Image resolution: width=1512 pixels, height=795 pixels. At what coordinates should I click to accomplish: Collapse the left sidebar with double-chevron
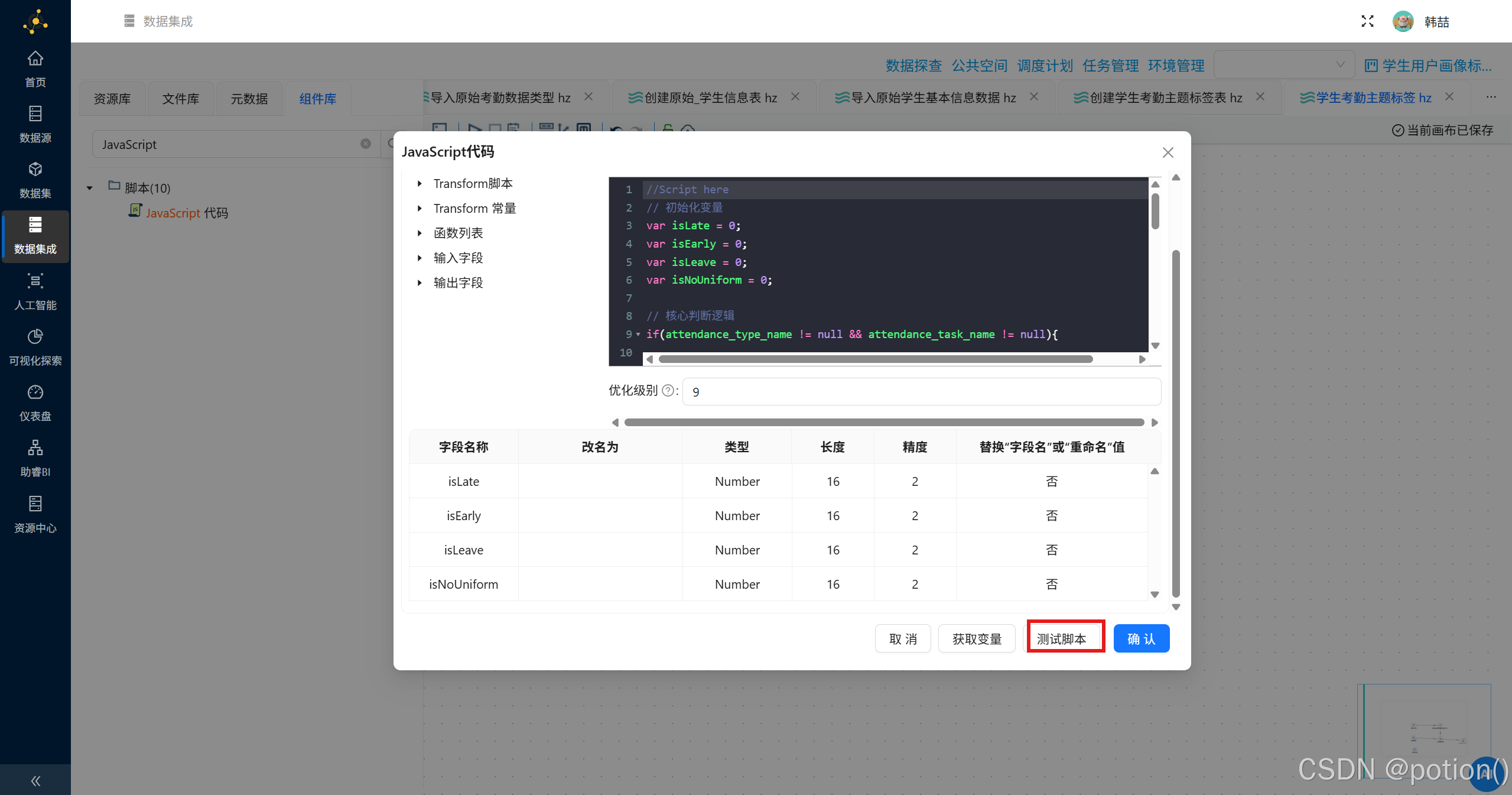35,781
